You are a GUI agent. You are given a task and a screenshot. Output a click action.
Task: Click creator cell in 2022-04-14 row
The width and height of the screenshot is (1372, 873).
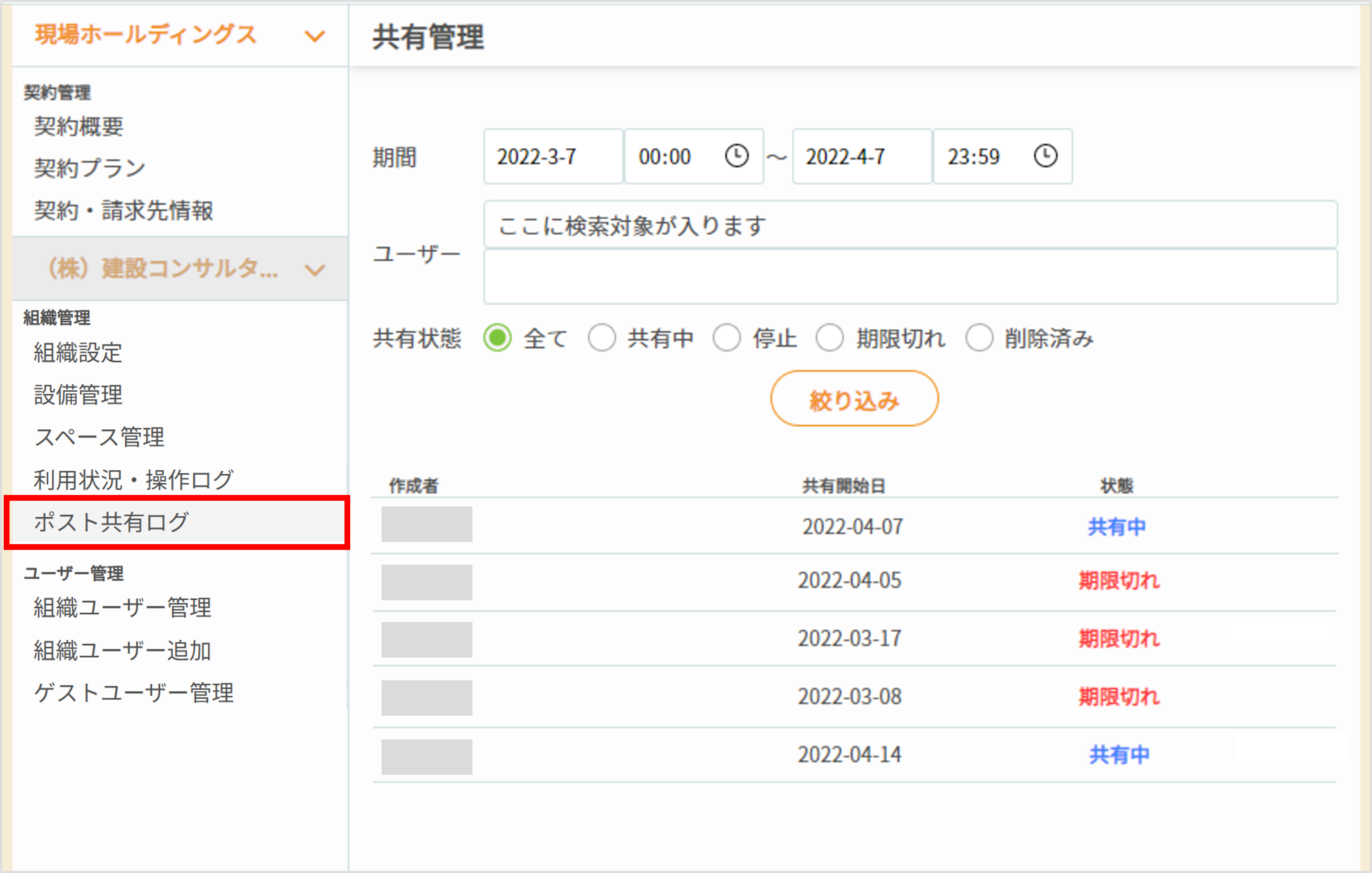[x=427, y=757]
